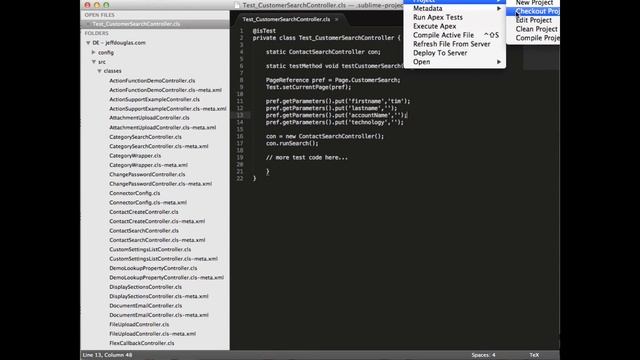Open ContactSearchController.cls

144,231
